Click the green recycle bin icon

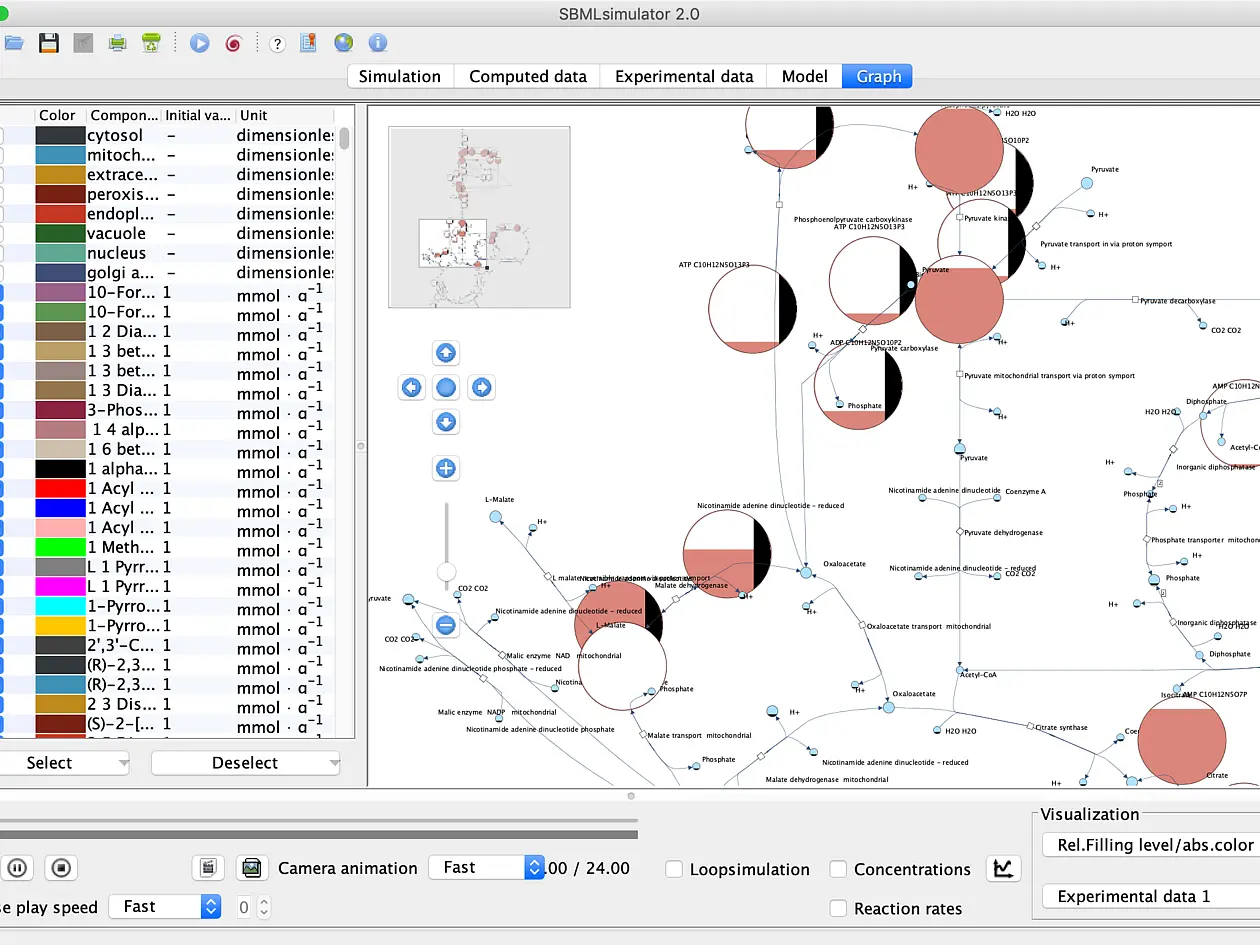click(x=151, y=43)
